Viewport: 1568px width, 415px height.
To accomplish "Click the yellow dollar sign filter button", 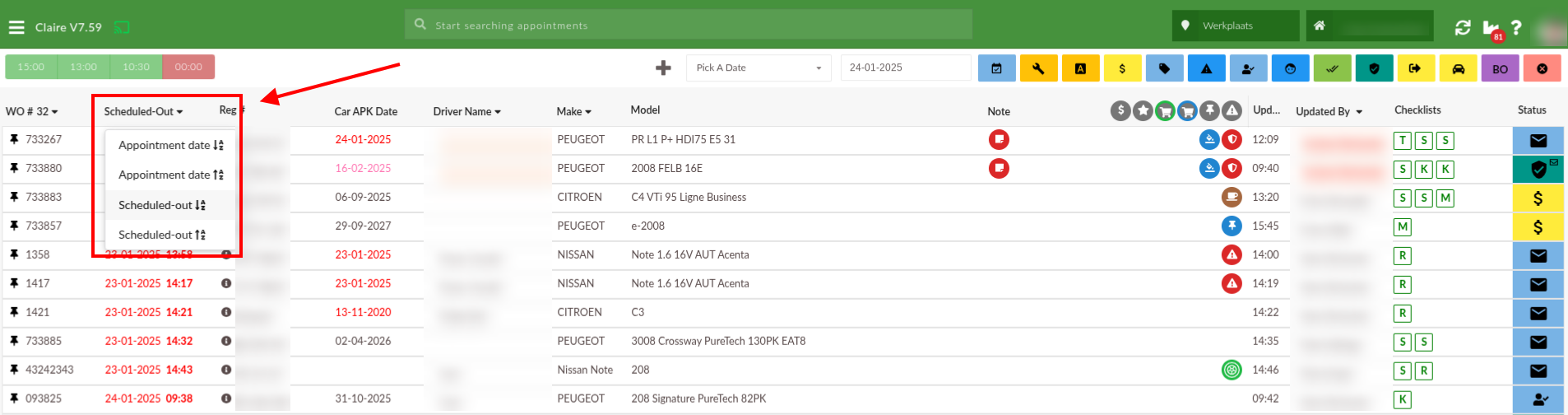I will (x=1122, y=68).
